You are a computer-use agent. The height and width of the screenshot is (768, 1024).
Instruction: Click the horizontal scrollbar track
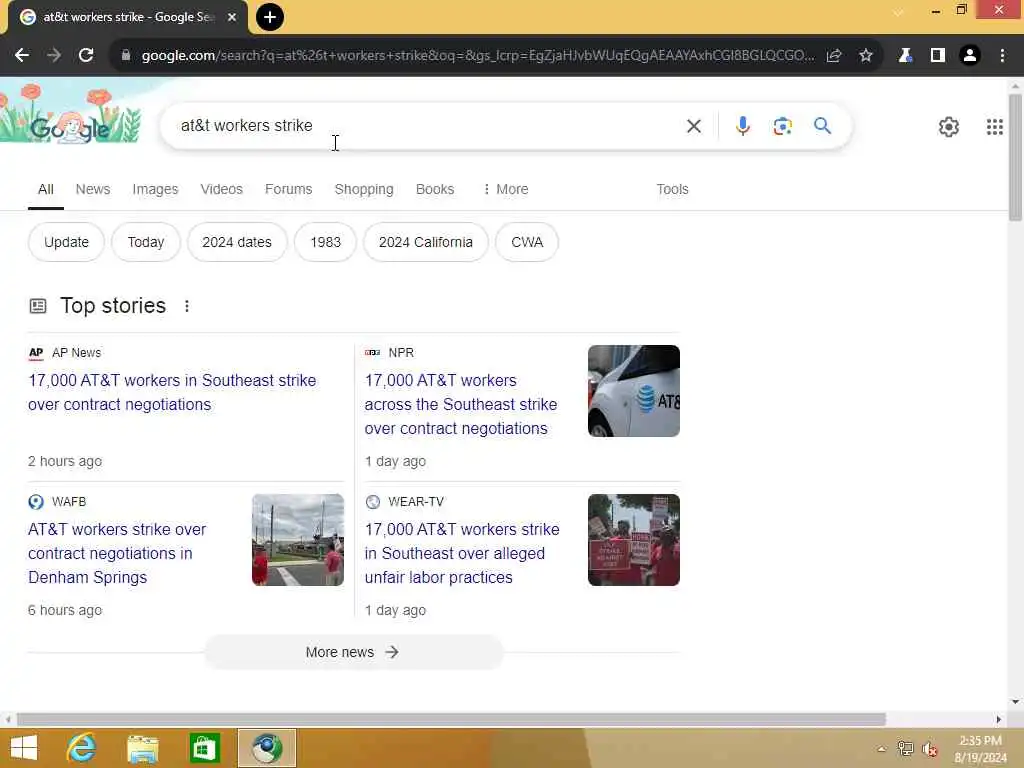[x=451, y=720]
